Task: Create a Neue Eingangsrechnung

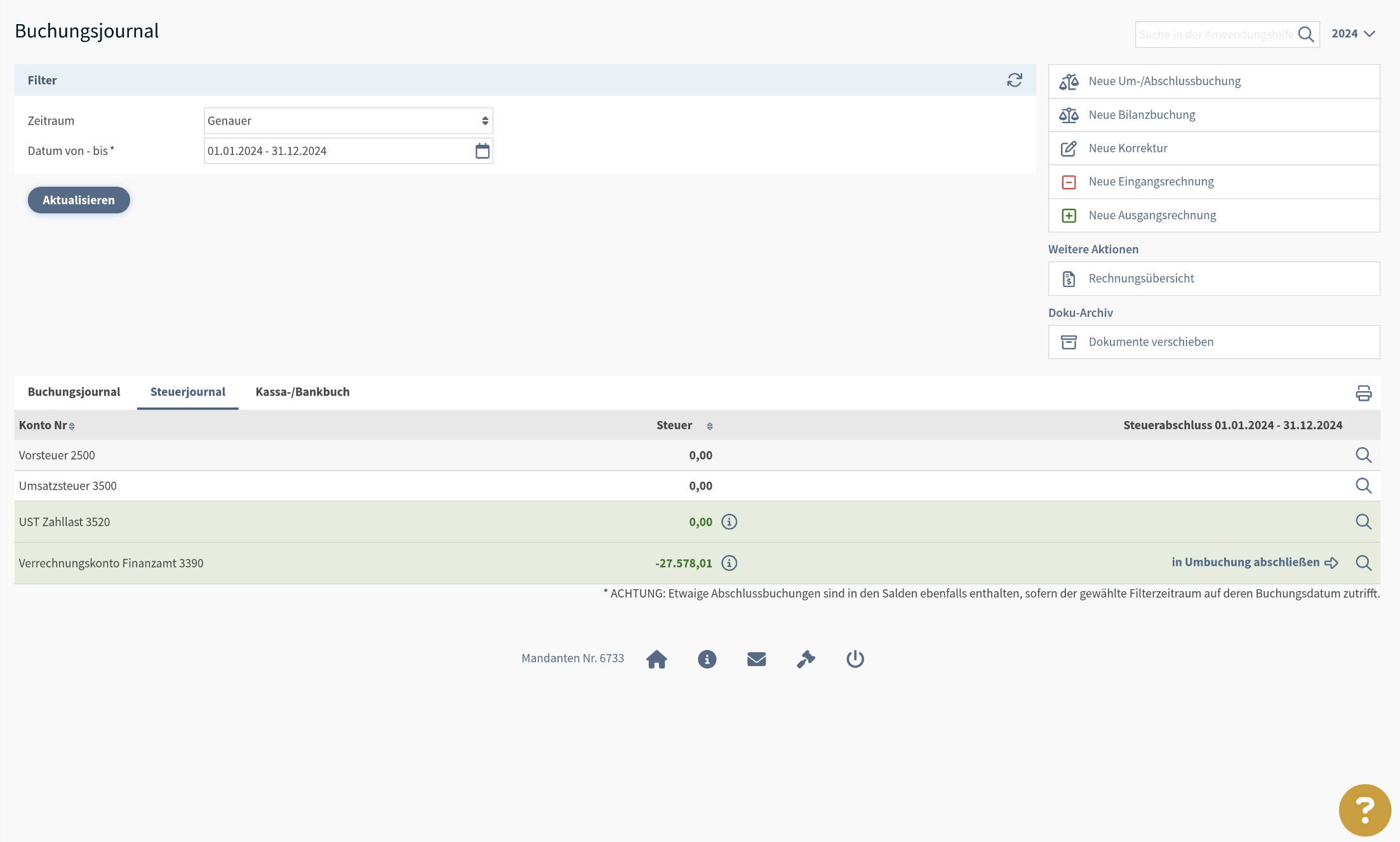Action: tap(1150, 182)
